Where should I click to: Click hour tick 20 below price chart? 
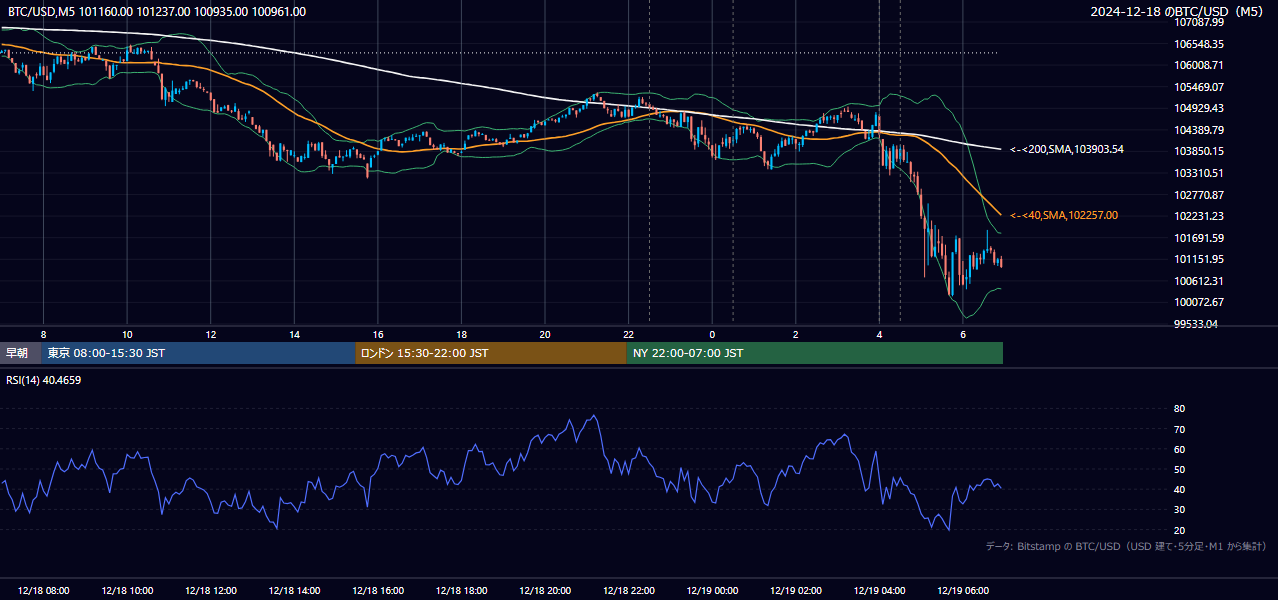(545, 334)
